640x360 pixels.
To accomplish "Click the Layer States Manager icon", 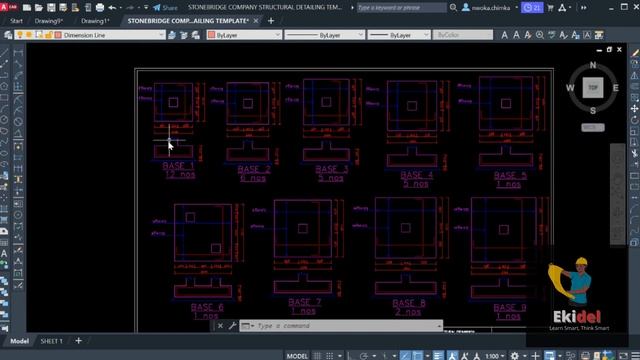I will point(196,35).
